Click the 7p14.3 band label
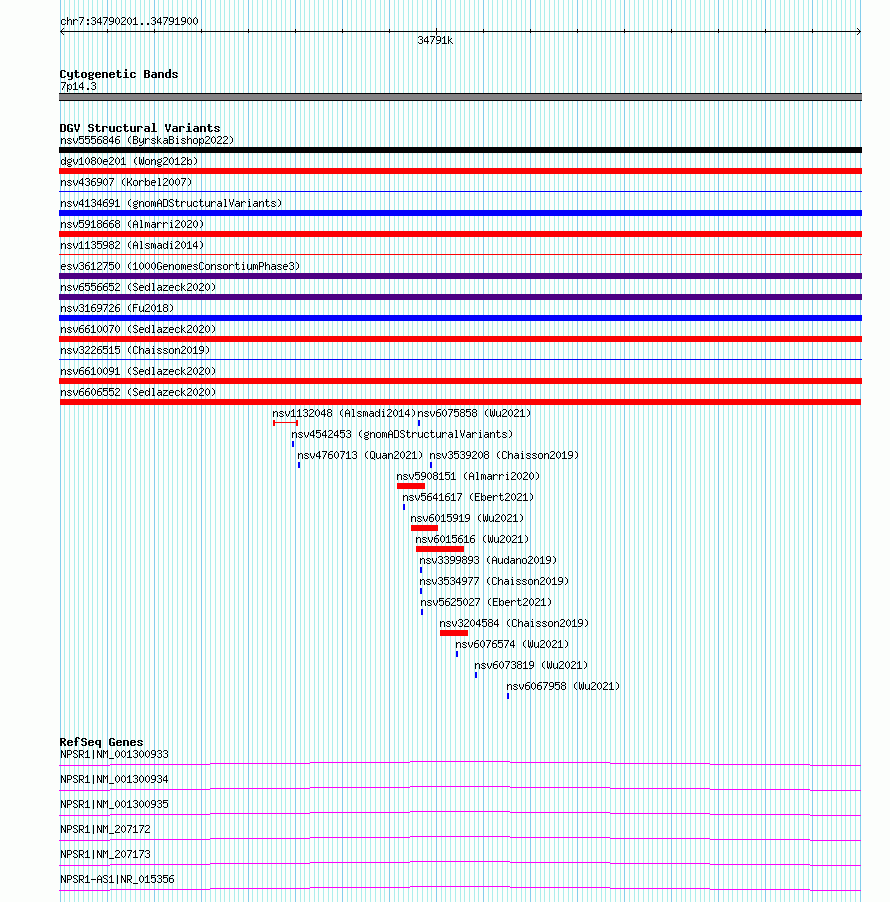Viewport: 890px width, 902px height. pyautogui.click(x=78, y=87)
